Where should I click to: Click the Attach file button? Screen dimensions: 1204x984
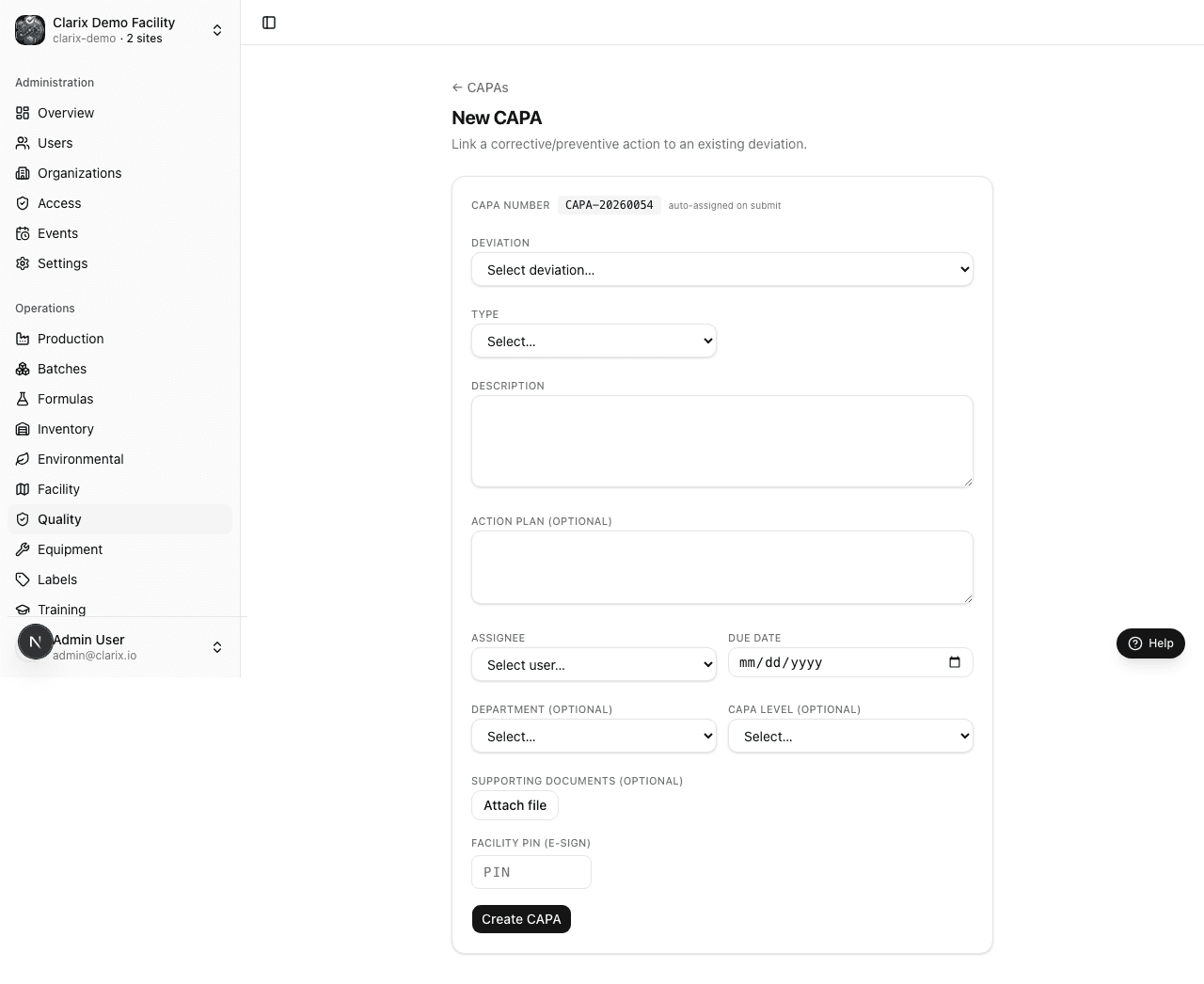pyautogui.click(x=515, y=805)
